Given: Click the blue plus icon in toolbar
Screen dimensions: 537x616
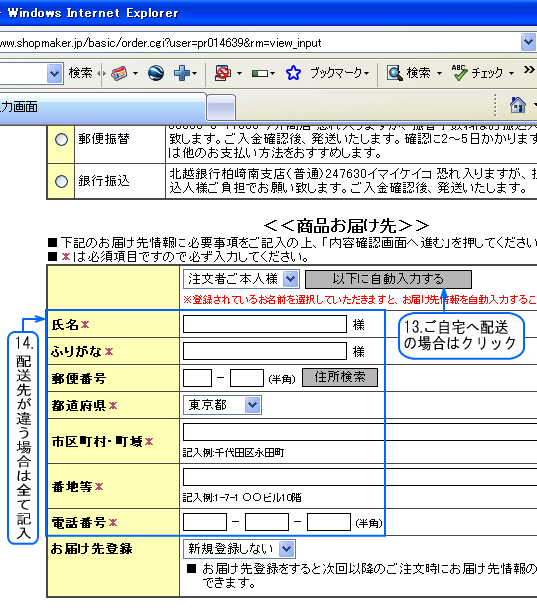Looking at the screenshot, I should (182, 73).
